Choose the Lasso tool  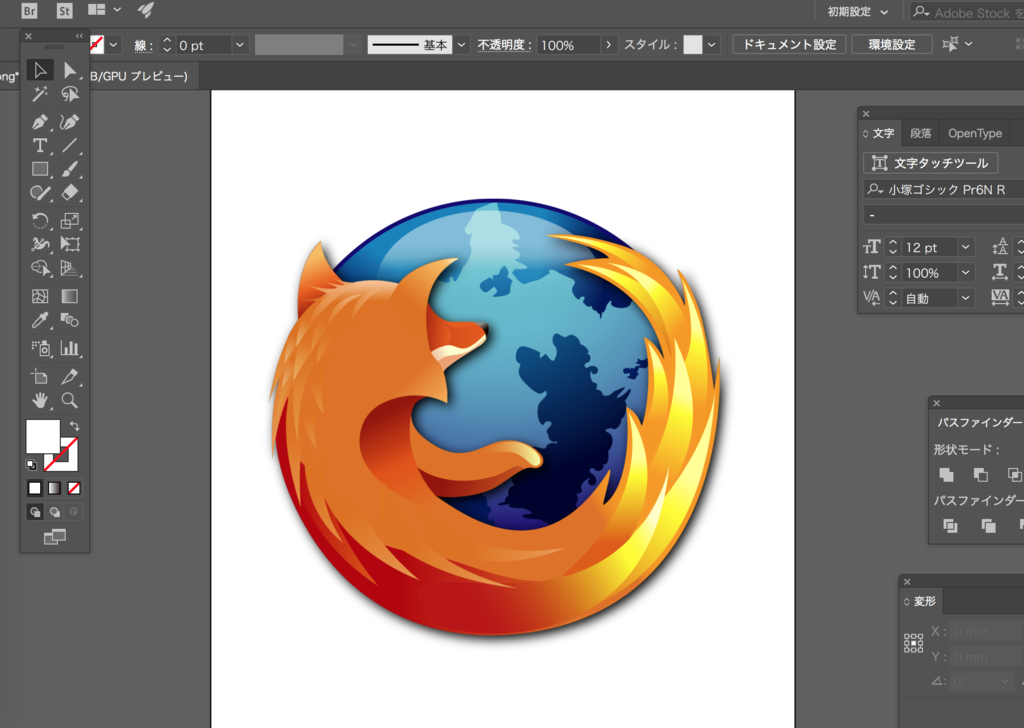[70, 95]
